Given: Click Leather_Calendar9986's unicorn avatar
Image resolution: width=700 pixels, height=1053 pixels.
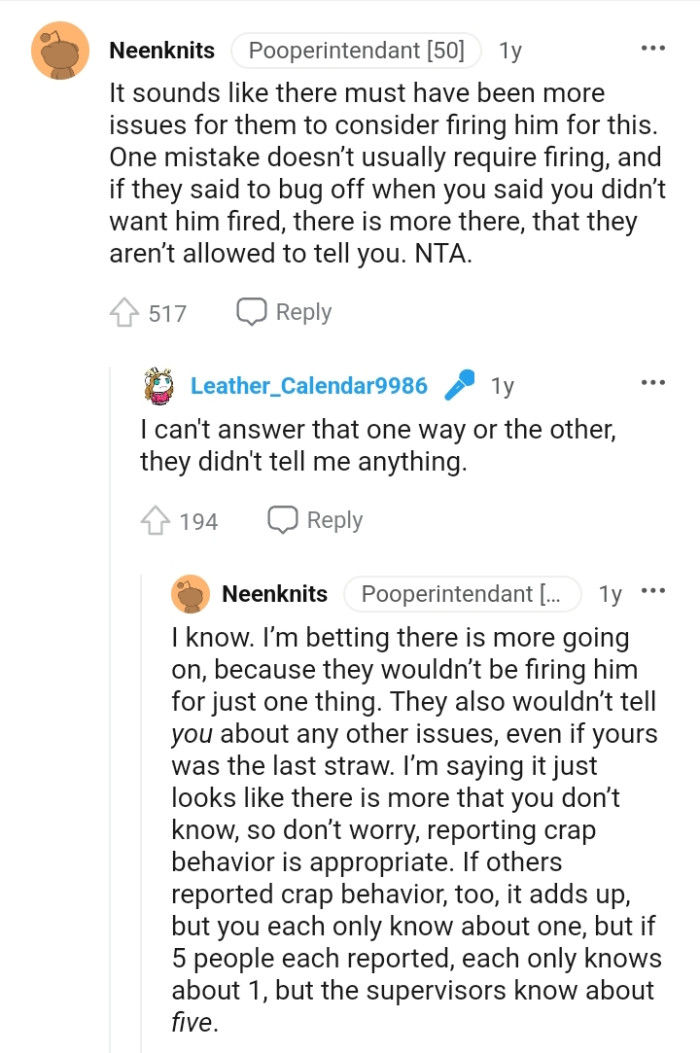Looking at the screenshot, I should click(156, 384).
